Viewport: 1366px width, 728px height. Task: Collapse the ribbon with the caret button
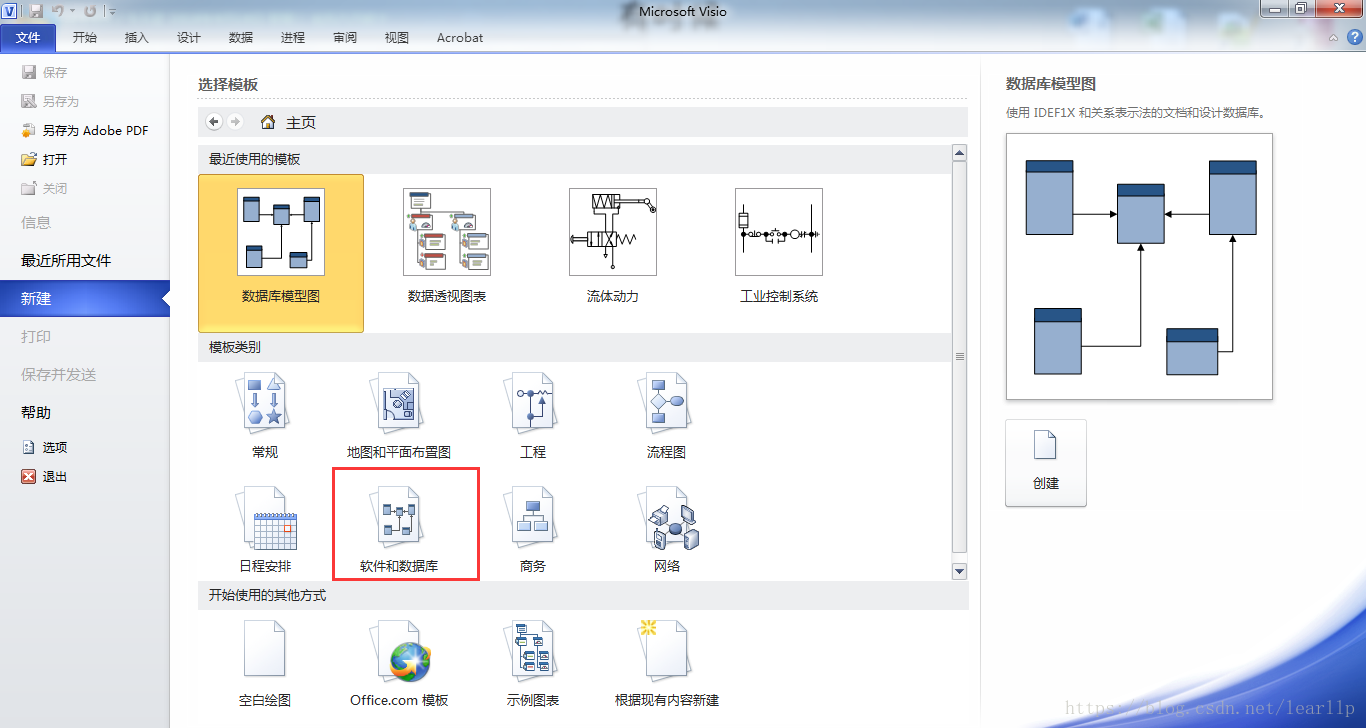1334,37
